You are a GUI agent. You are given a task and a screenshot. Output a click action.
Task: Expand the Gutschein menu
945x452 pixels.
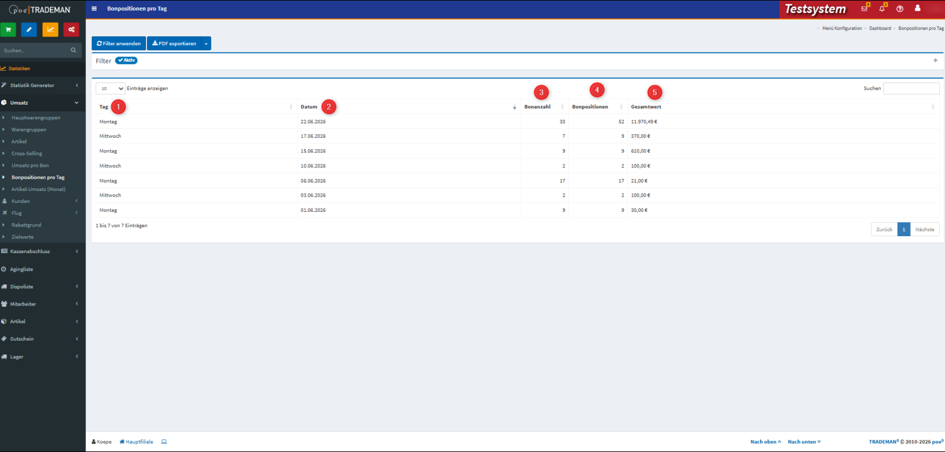(x=43, y=339)
